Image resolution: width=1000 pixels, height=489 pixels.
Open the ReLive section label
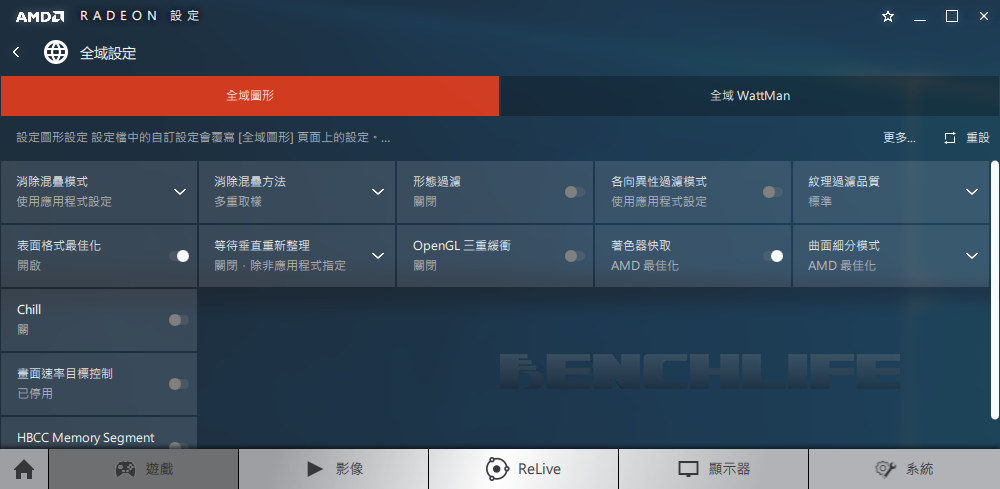540,470
